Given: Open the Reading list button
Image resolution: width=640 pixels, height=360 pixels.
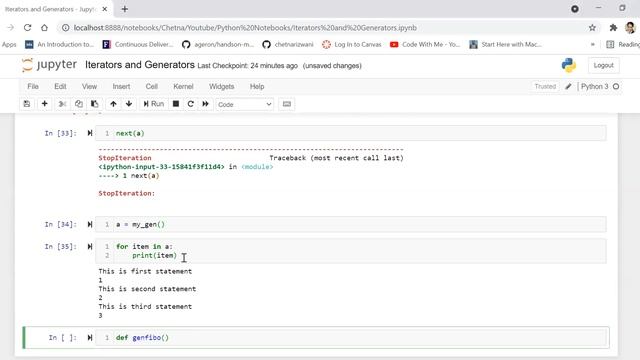Looking at the screenshot, I should (x=623, y=44).
